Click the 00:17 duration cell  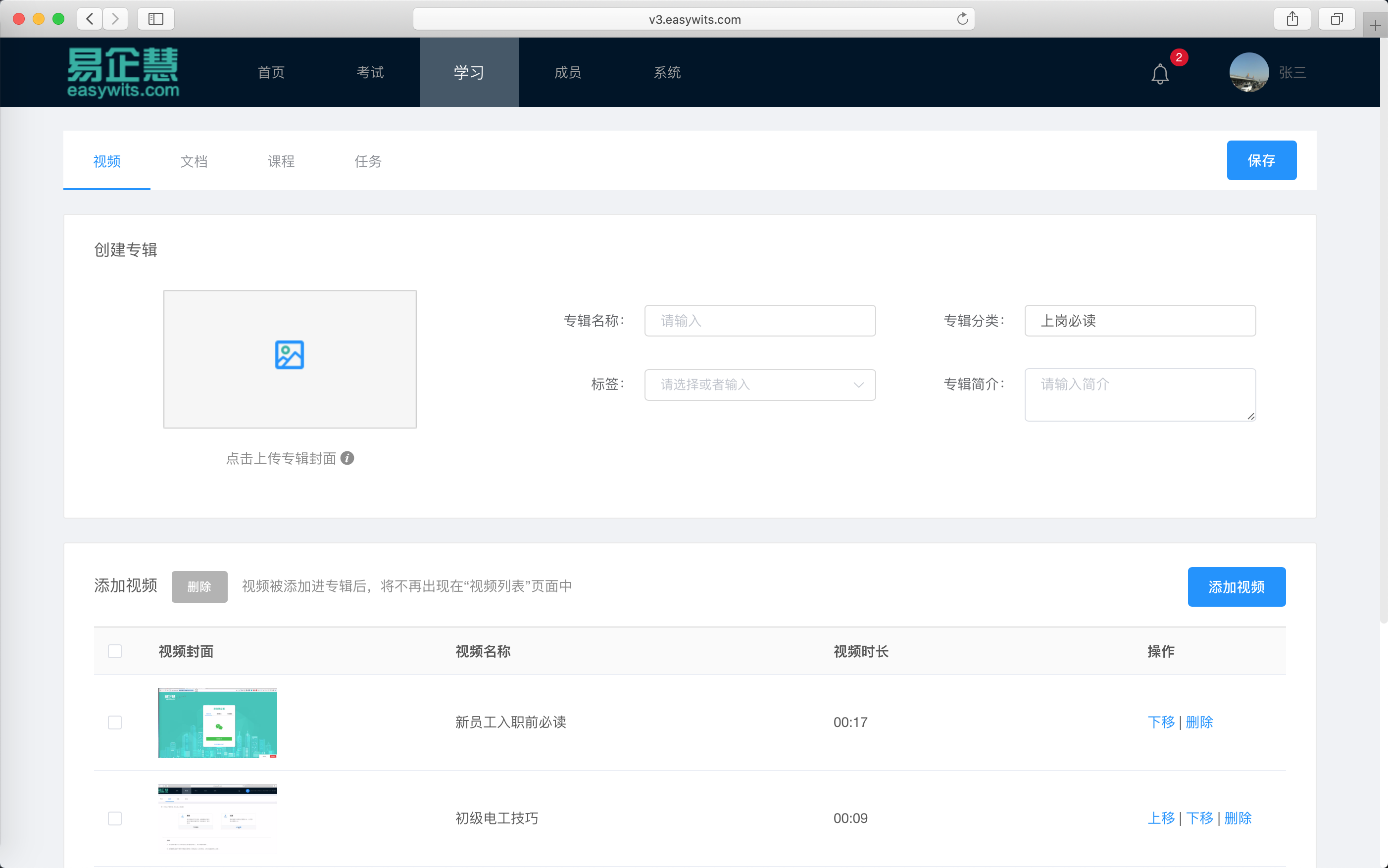[x=850, y=722]
